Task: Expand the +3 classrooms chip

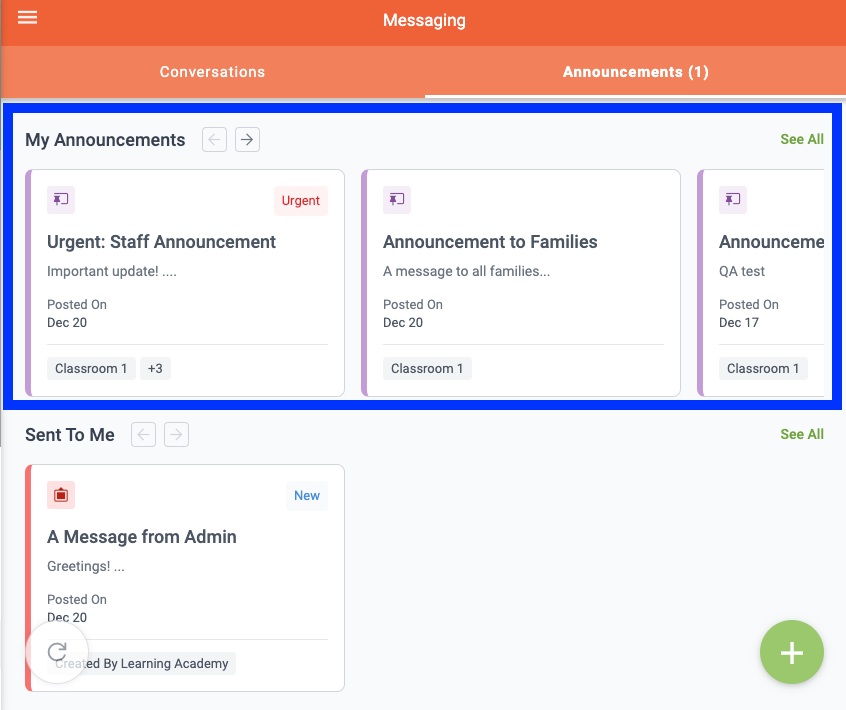Action: (x=155, y=368)
